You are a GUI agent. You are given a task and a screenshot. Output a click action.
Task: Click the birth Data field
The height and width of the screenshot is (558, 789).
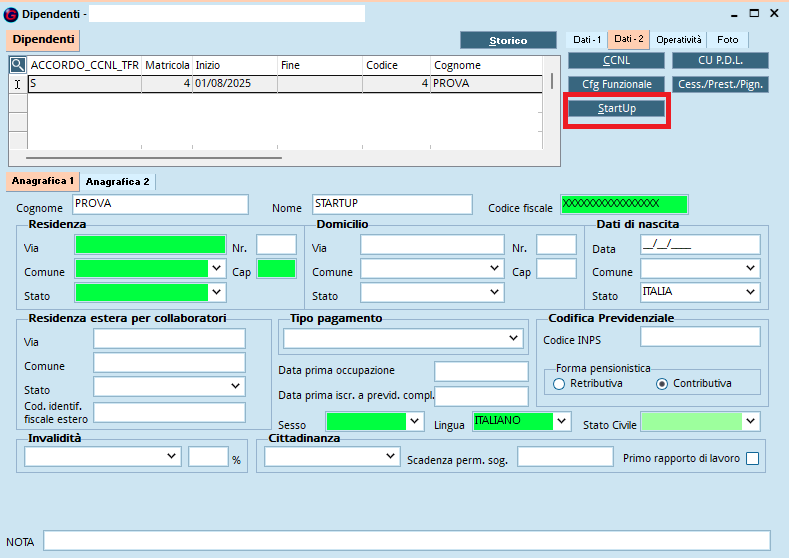point(700,245)
